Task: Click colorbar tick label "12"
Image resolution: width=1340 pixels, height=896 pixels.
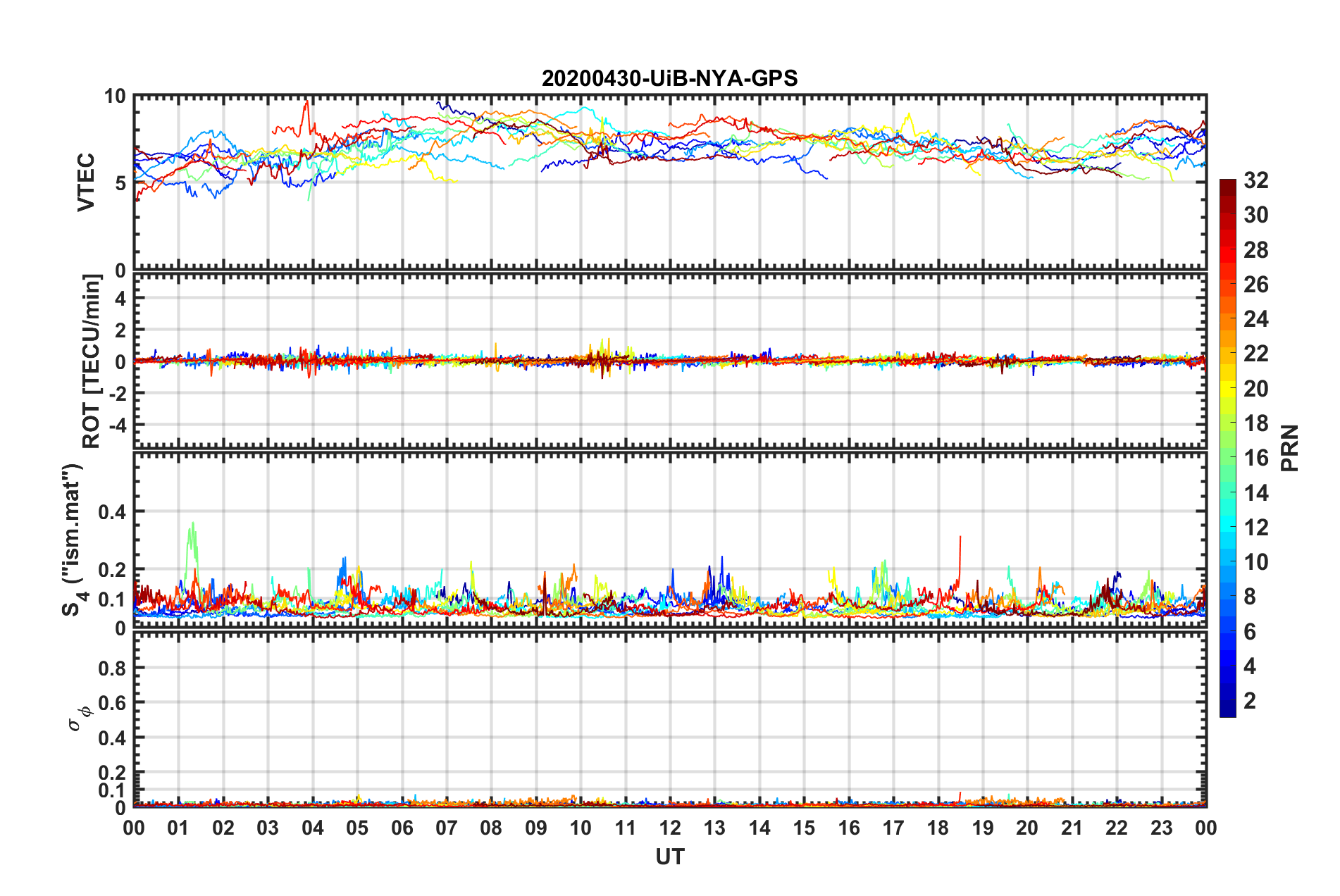Action: pyautogui.click(x=1255, y=528)
